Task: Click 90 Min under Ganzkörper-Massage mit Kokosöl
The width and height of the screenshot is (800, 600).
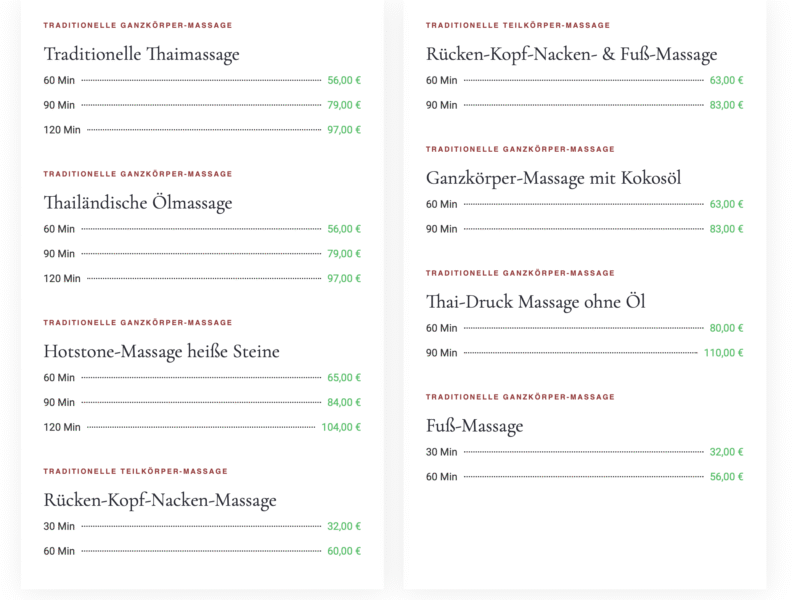Action: tap(441, 229)
